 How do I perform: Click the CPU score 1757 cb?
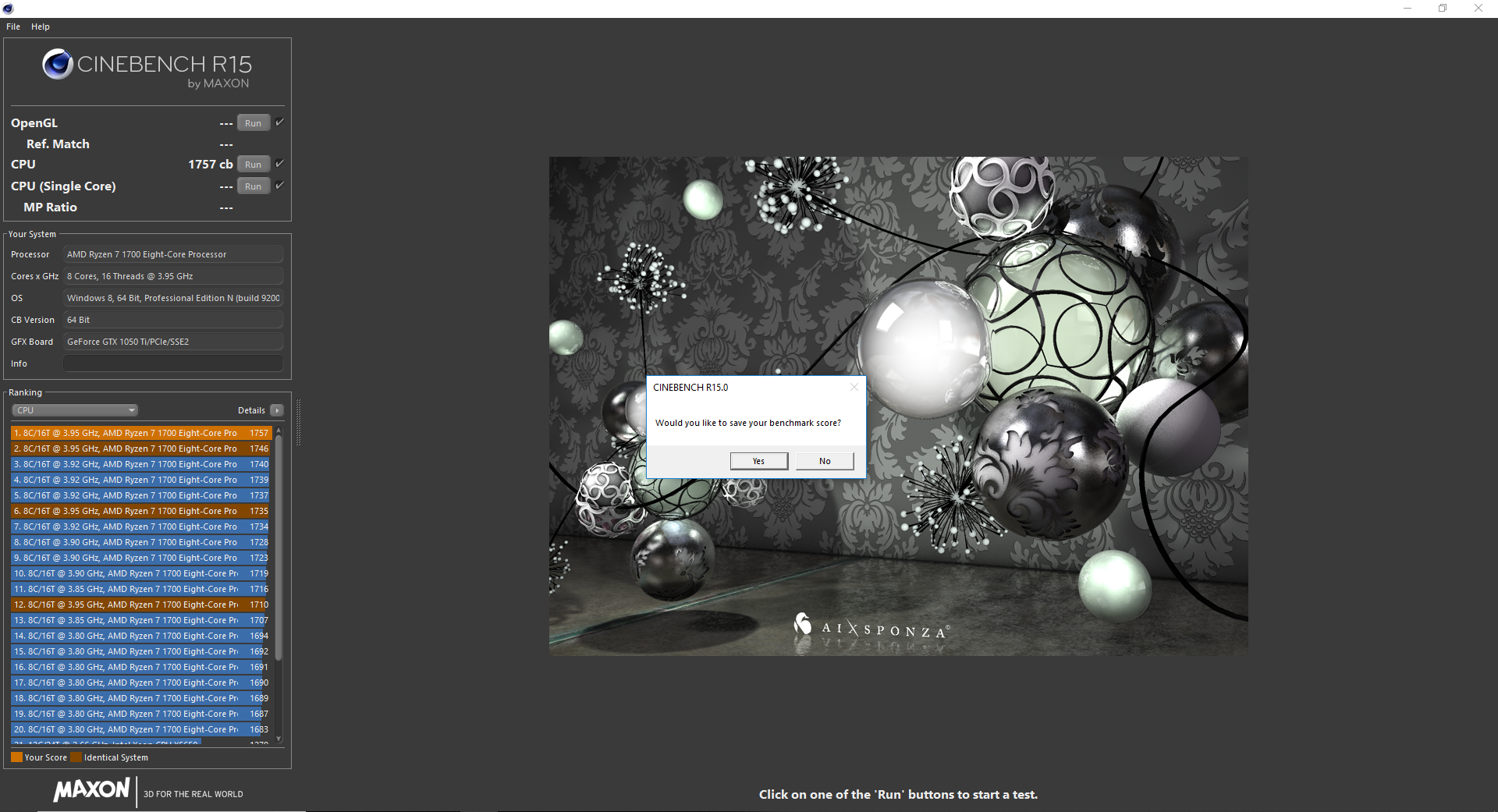(x=210, y=165)
